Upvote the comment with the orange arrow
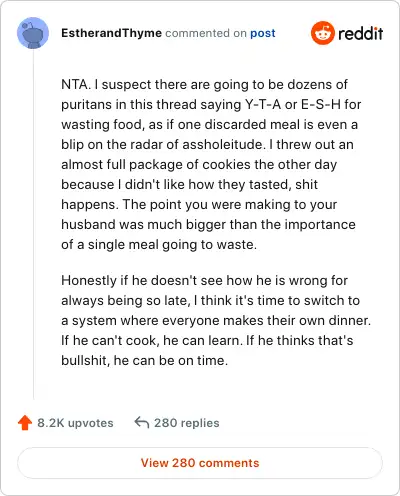This screenshot has width=400, height=496. pyautogui.click(x=25, y=423)
